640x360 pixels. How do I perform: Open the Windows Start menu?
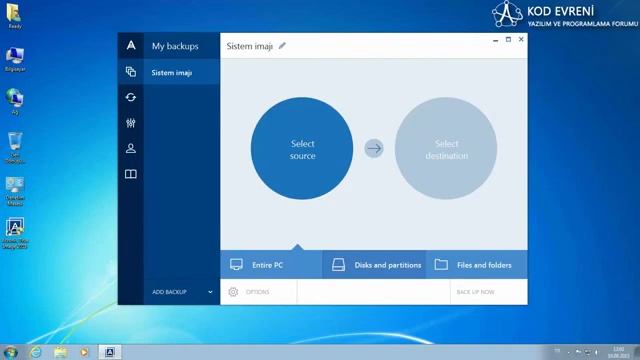point(11,352)
